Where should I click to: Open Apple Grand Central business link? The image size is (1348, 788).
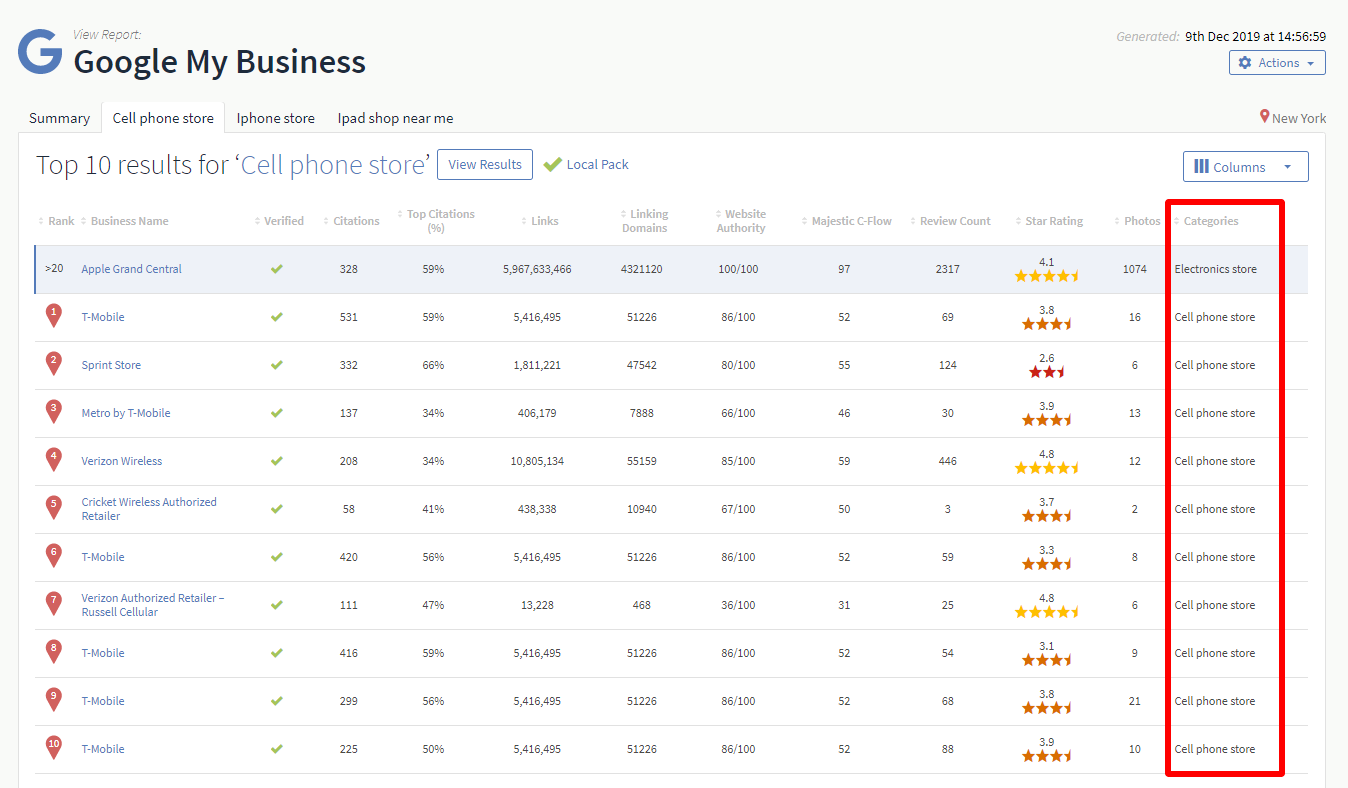(x=132, y=269)
